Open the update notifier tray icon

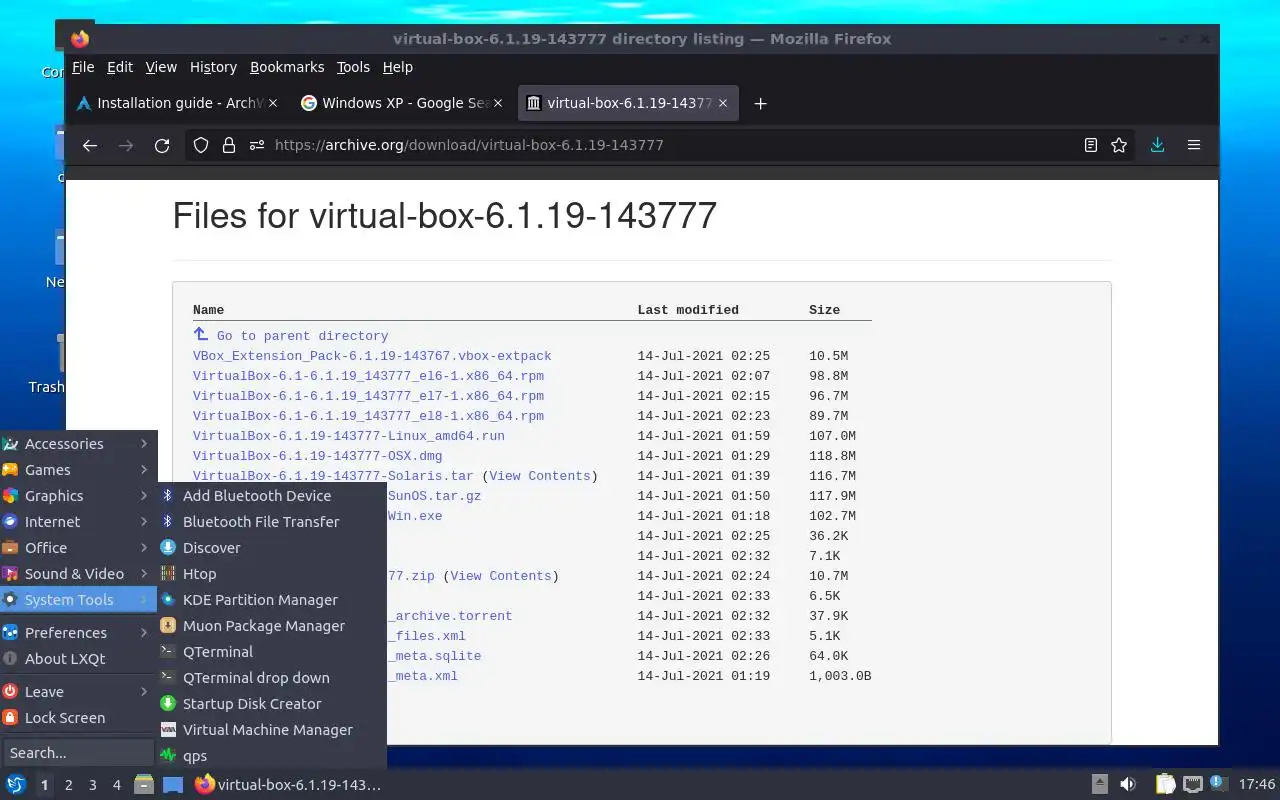point(1218,783)
